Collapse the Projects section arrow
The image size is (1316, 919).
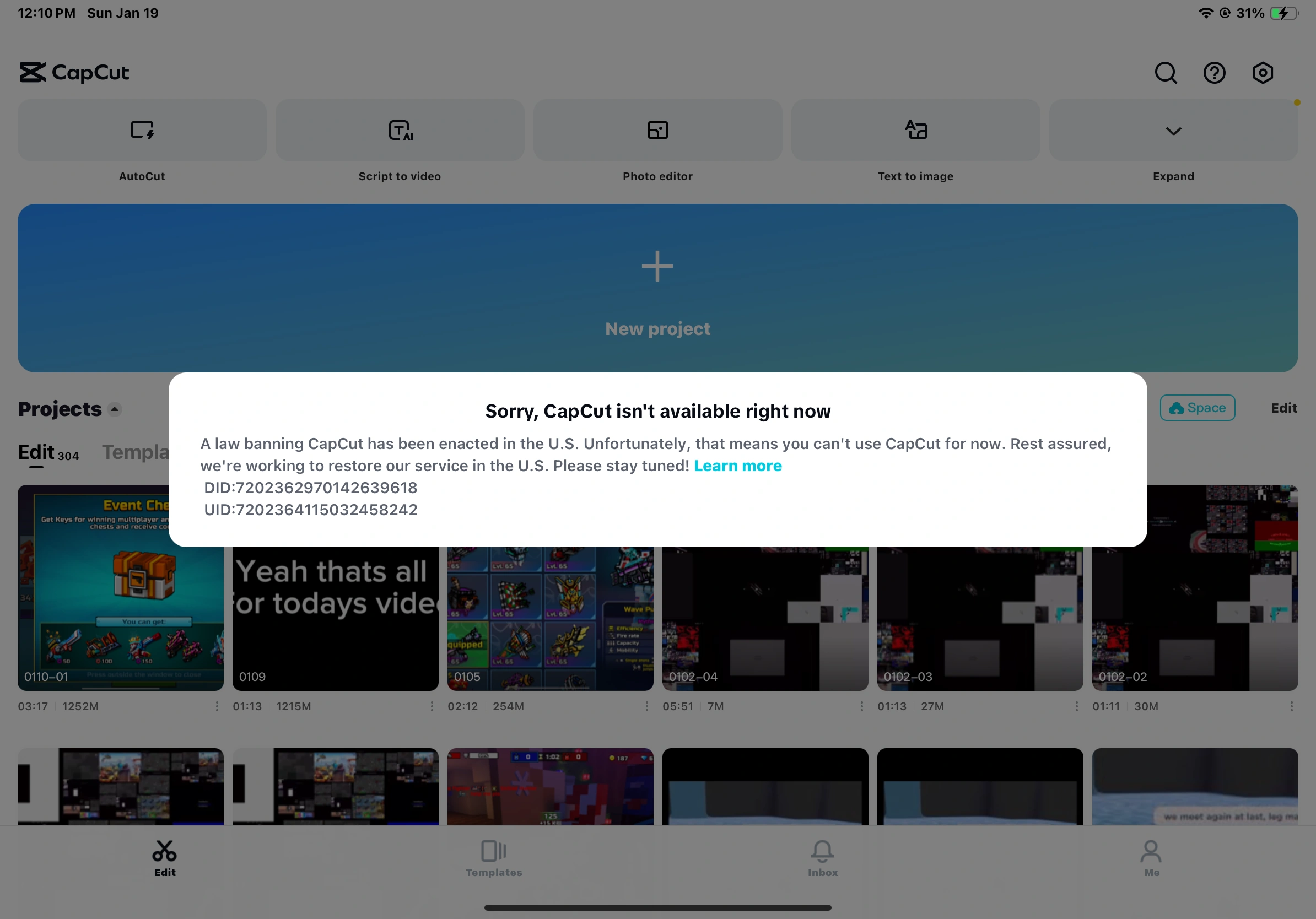pos(115,409)
